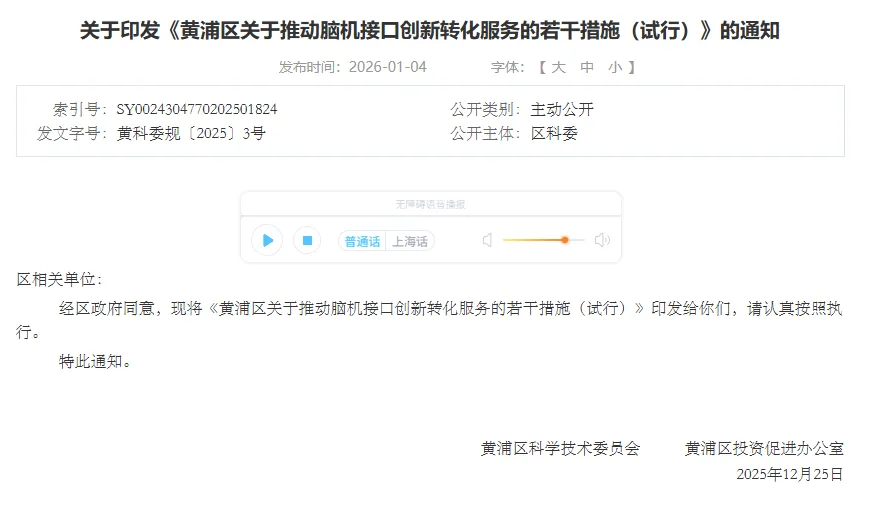Set font size to 小
Viewport: 869px width, 509px height.
(615, 67)
